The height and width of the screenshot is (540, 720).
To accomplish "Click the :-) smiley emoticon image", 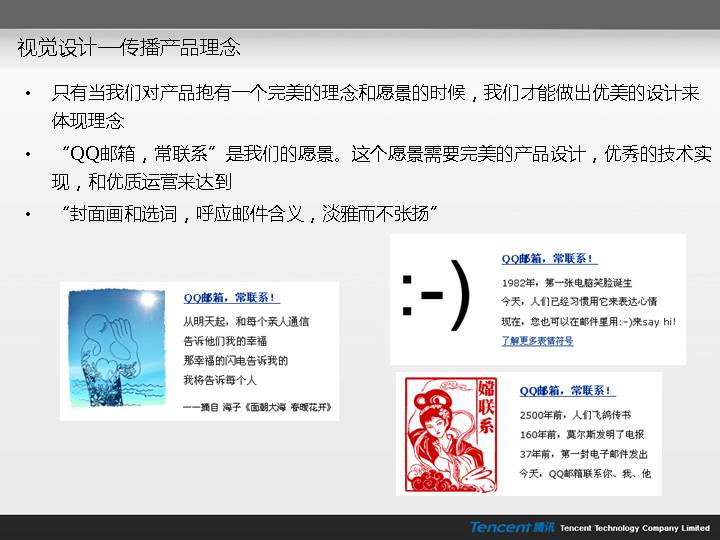I will click(x=436, y=299).
